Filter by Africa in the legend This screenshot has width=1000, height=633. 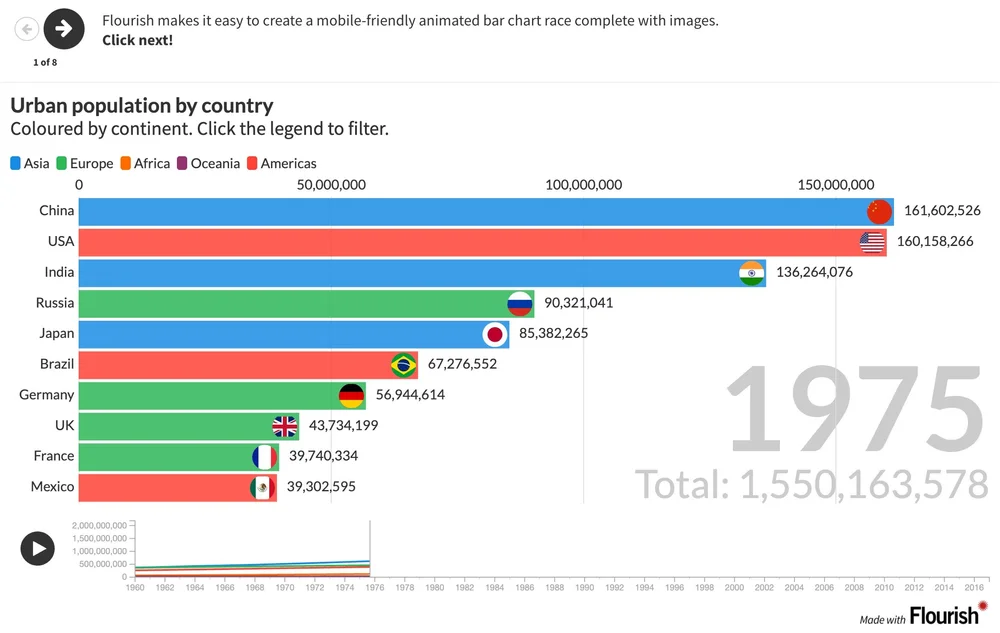click(x=148, y=163)
